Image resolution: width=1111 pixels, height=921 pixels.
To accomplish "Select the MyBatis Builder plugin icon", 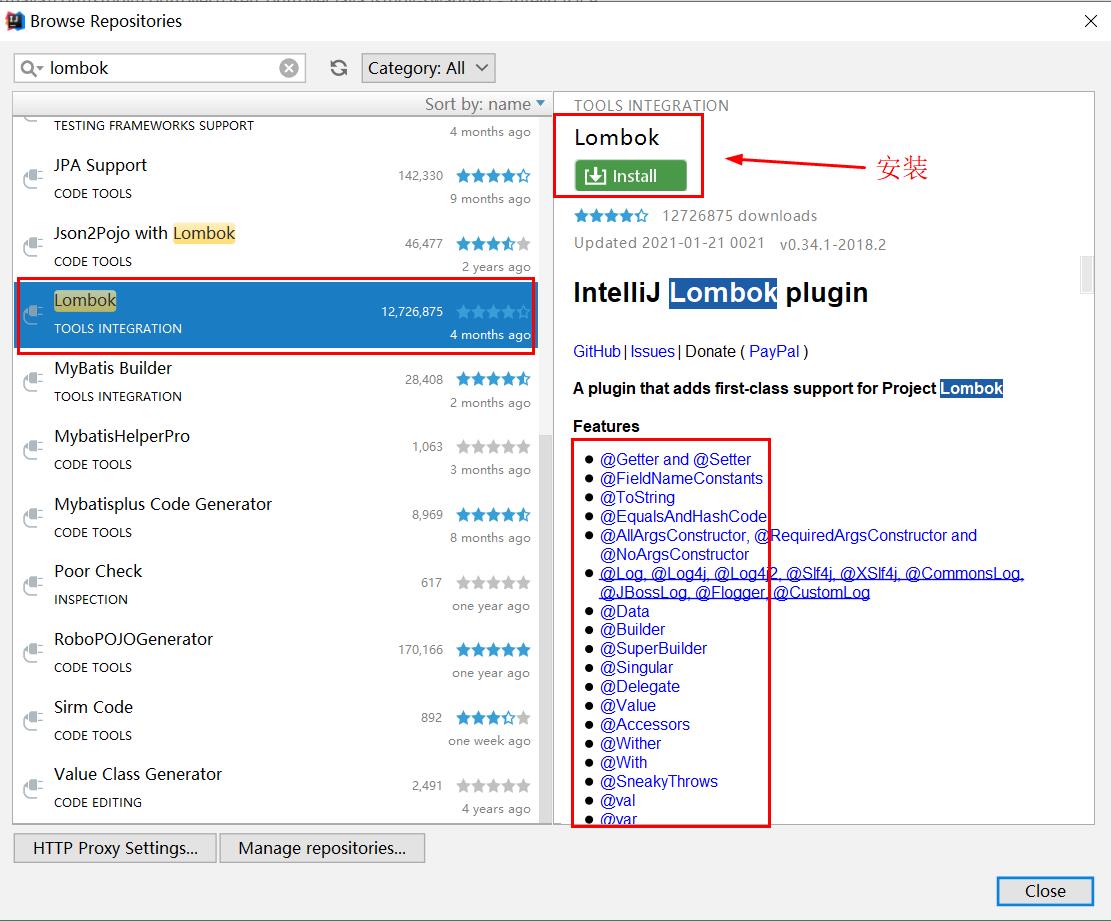I will [x=31, y=381].
